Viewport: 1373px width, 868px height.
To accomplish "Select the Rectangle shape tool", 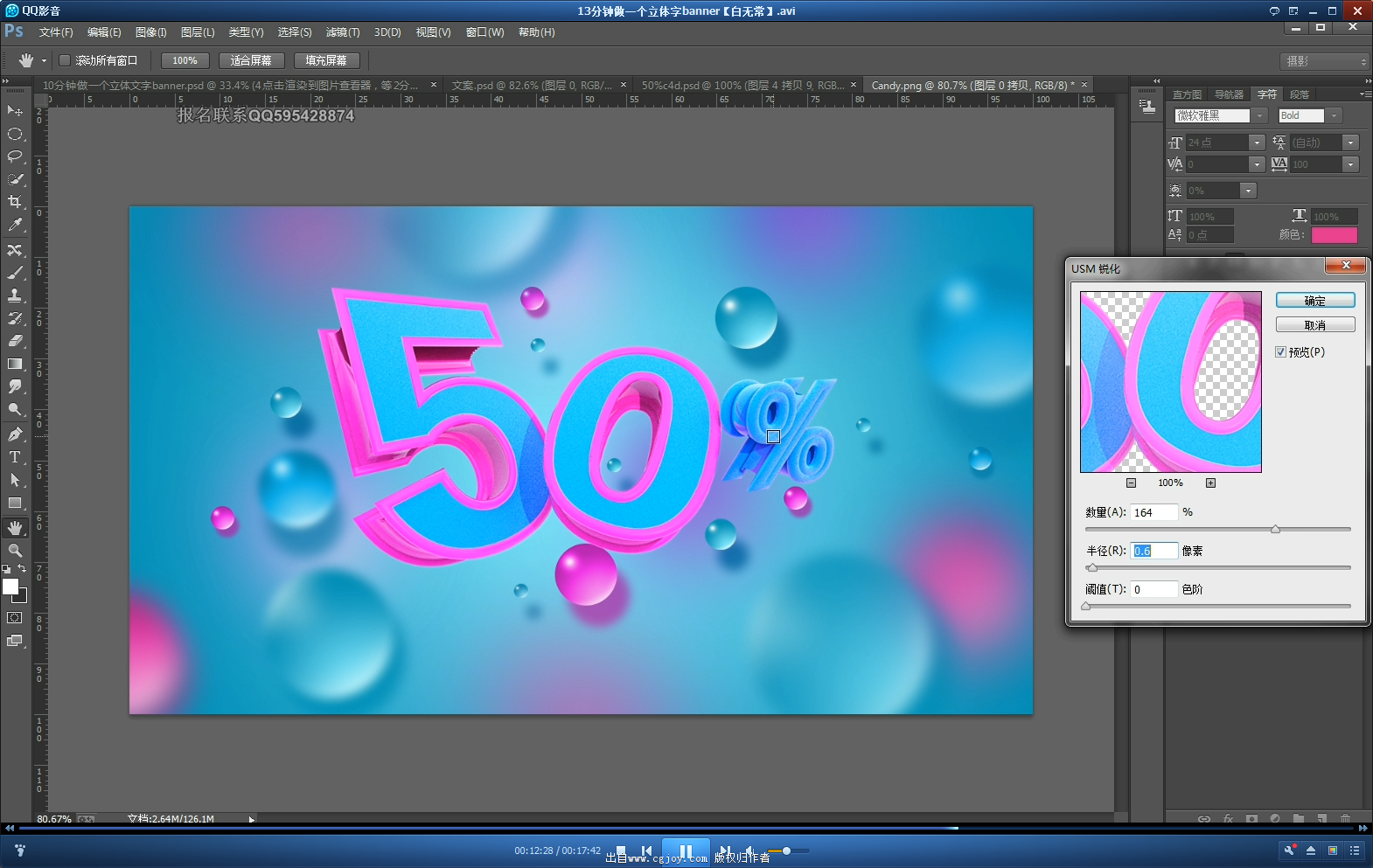I will coord(15,503).
